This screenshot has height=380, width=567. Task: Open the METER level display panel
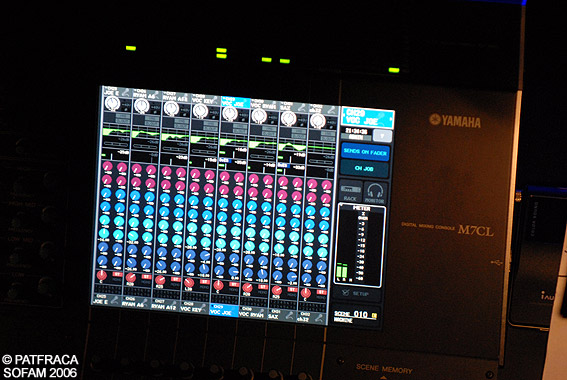(360, 246)
